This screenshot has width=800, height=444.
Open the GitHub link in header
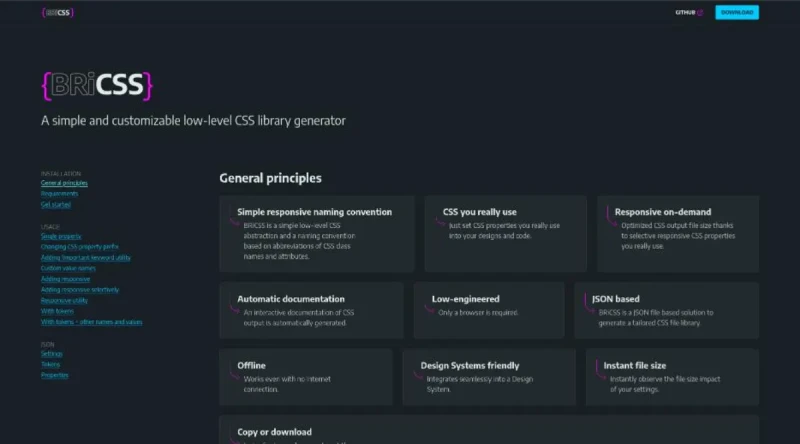click(x=686, y=13)
